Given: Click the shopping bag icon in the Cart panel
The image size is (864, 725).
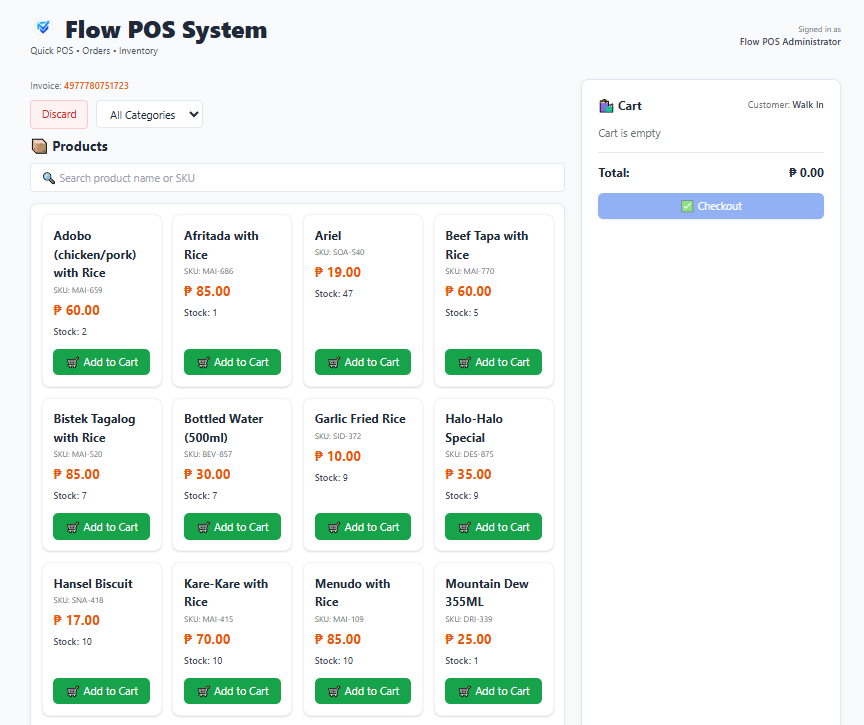Looking at the screenshot, I should [604, 105].
